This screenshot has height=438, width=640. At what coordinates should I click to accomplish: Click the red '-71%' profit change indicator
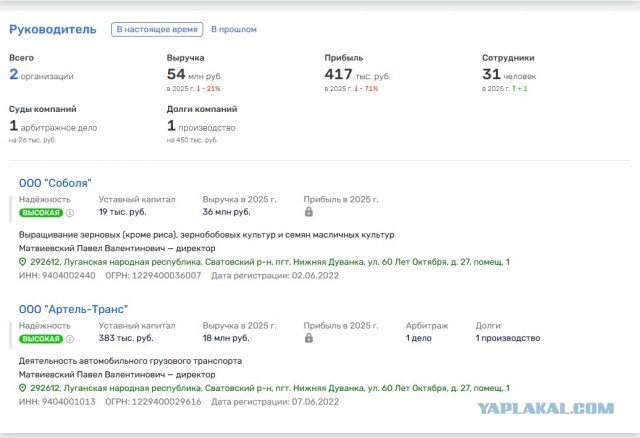tap(366, 88)
